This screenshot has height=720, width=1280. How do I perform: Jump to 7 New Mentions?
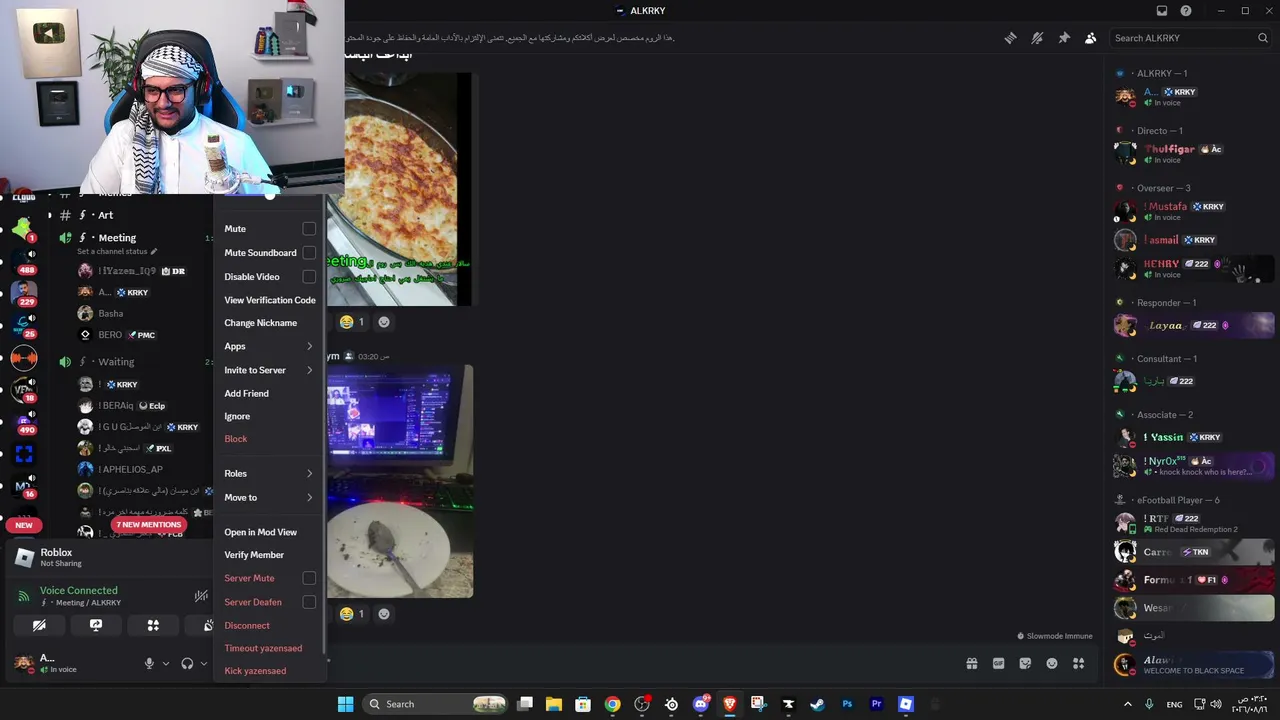pos(149,525)
